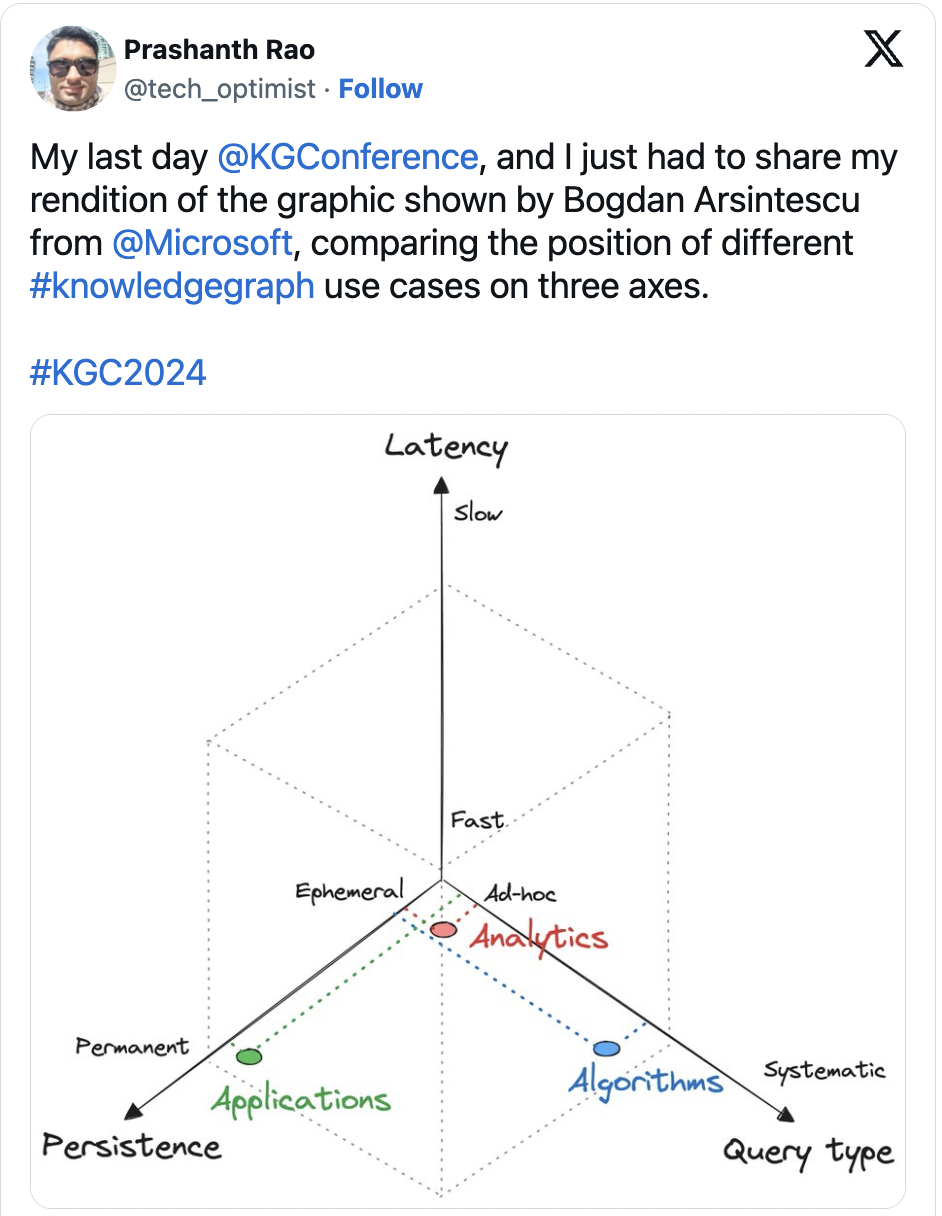Select the green Applications dot

249,1056
